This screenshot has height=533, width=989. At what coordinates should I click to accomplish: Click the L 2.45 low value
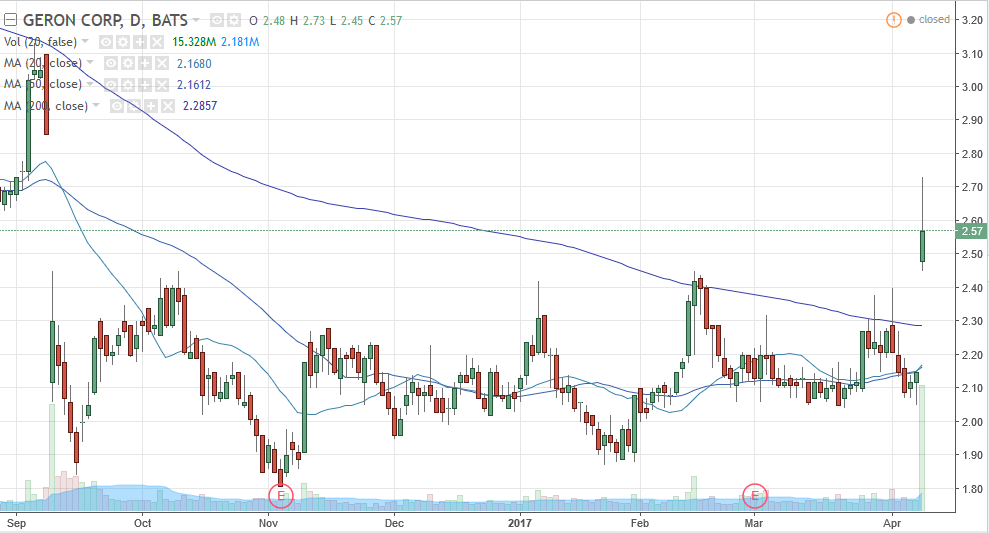(x=346, y=21)
